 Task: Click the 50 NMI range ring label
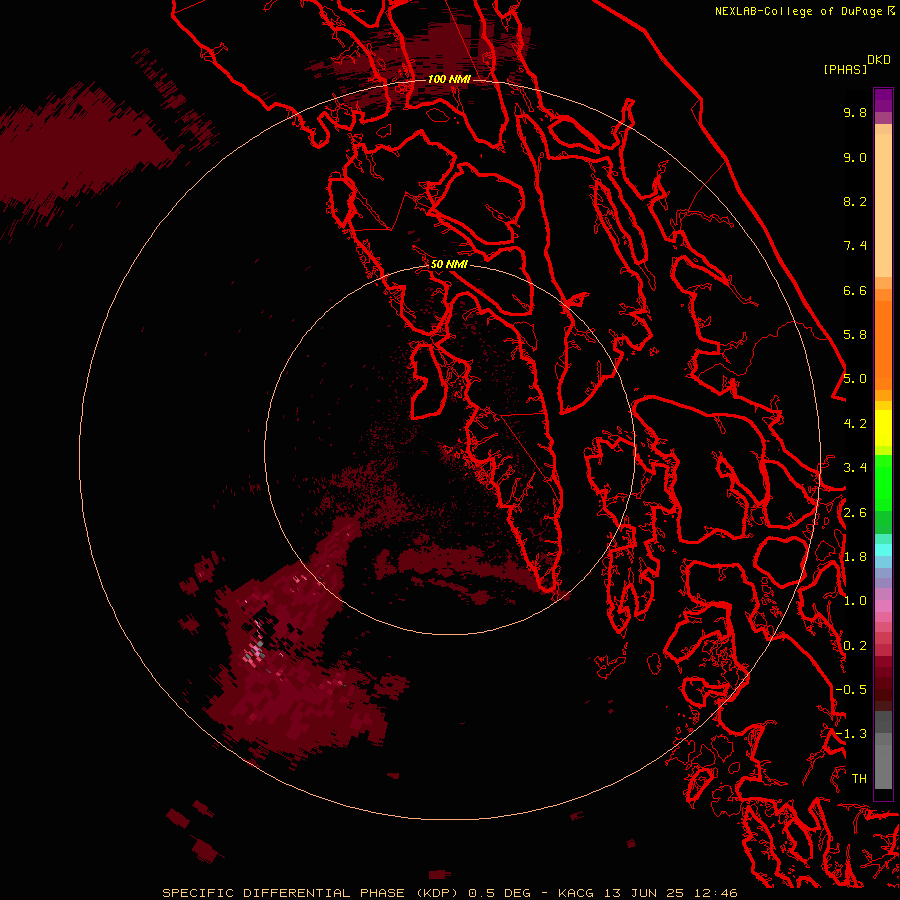449,264
